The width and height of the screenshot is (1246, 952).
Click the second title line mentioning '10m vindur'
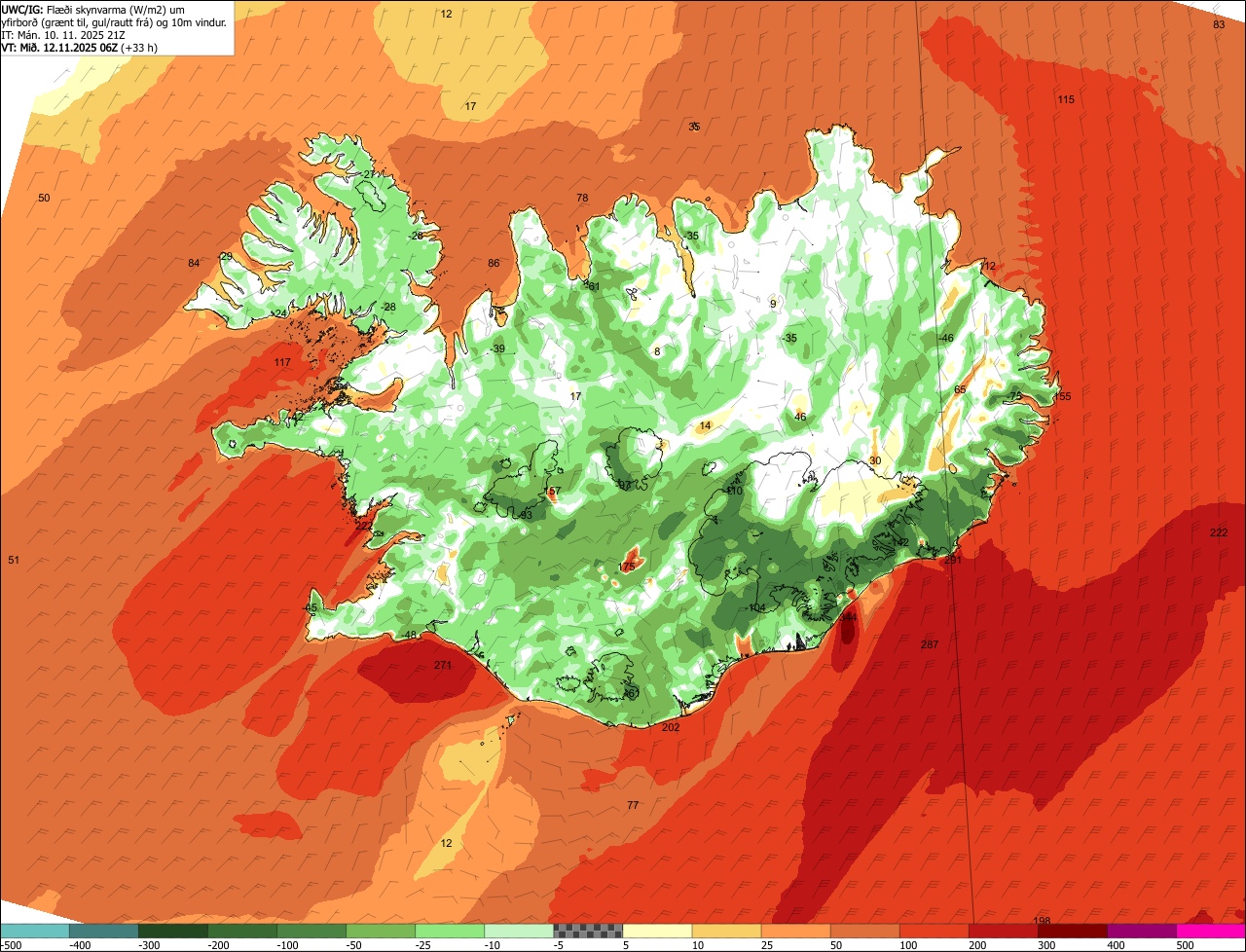tap(114, 21)
